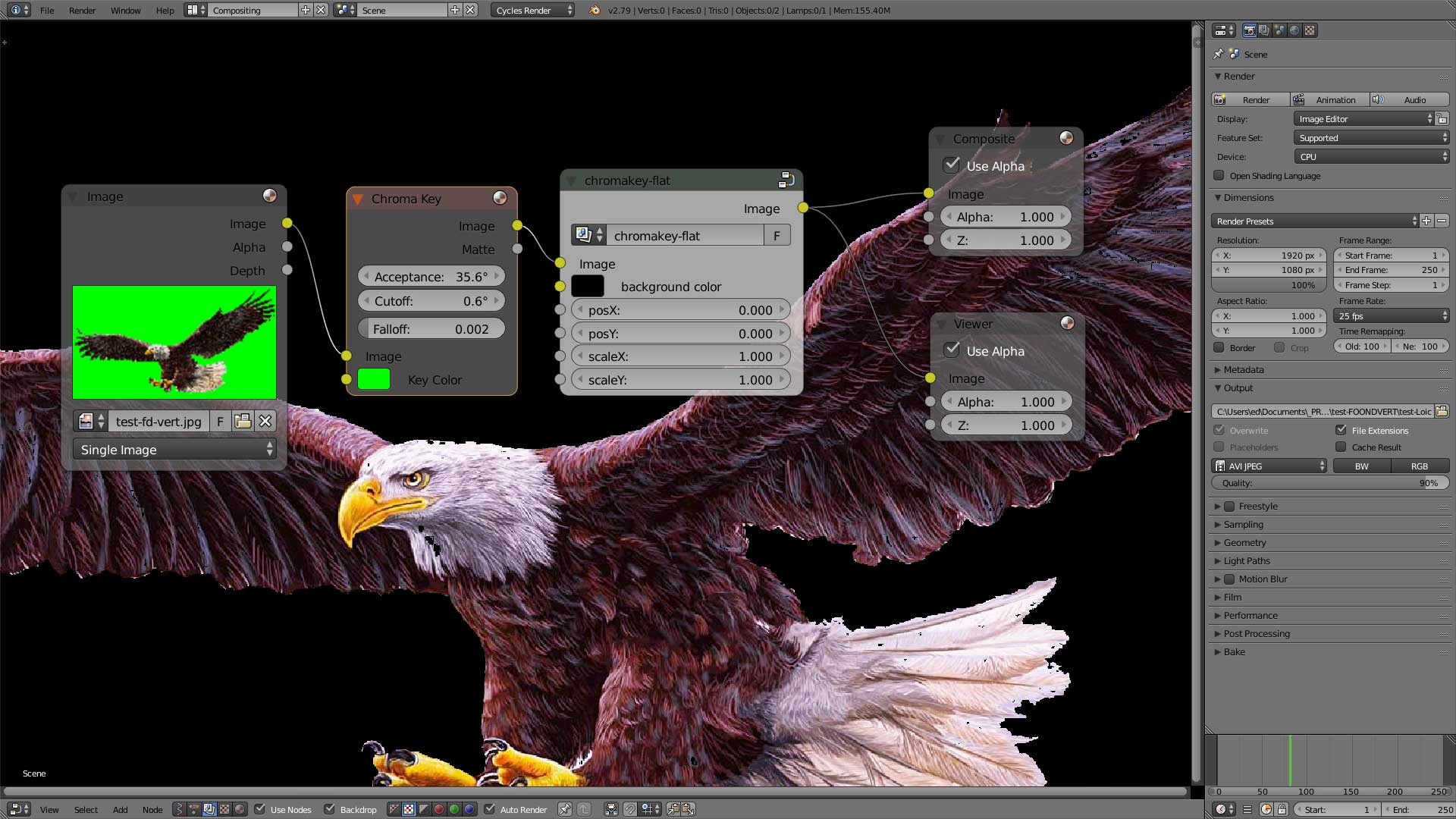The height and width of the screenshot is (819, 1456).
Task: Select the Render properties camera tab
Action: coord(1249,30)
